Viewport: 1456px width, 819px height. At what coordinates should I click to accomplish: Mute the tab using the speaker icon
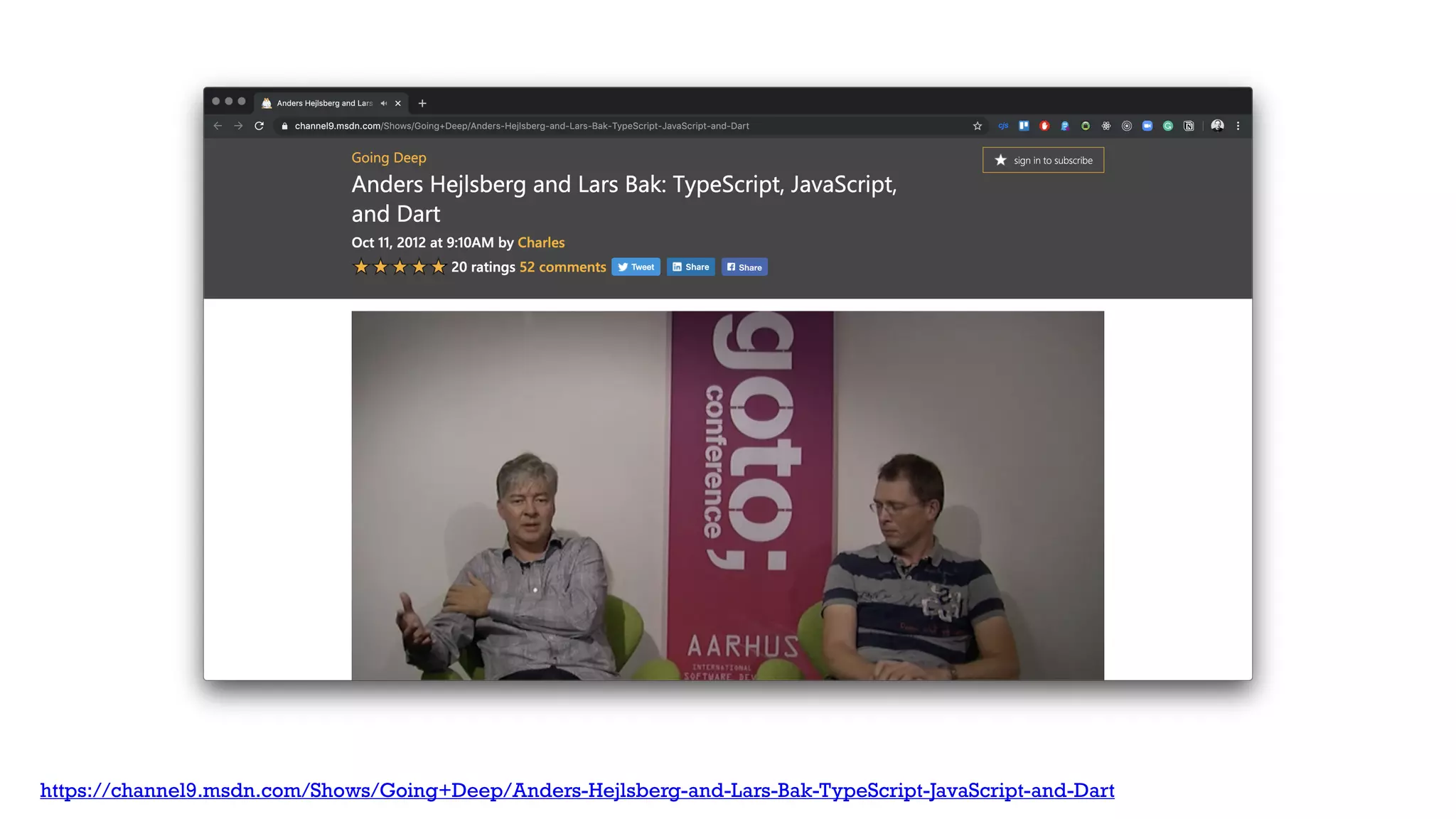384,103
